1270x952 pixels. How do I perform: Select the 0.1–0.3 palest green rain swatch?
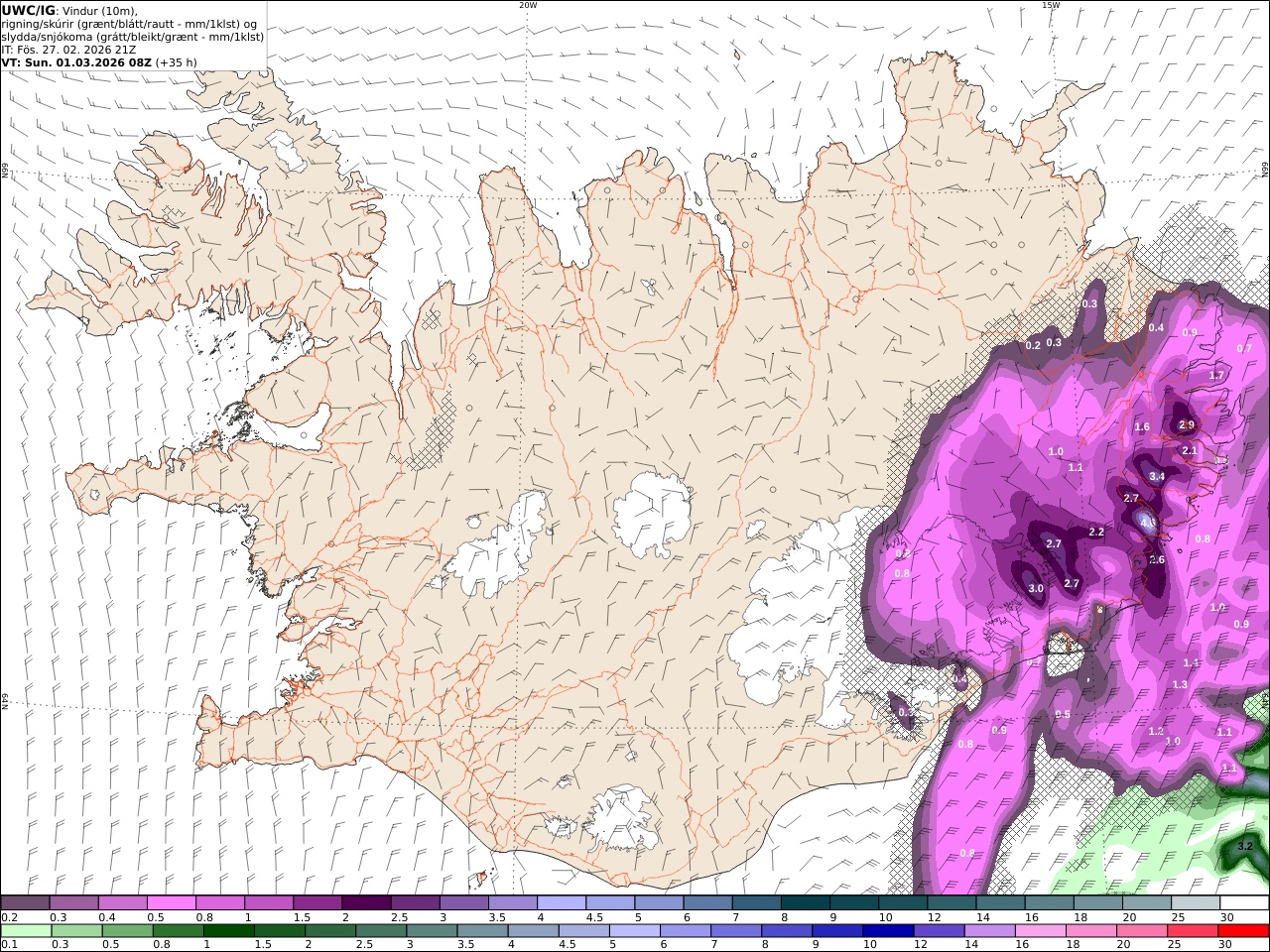click(x=26, y=931)
